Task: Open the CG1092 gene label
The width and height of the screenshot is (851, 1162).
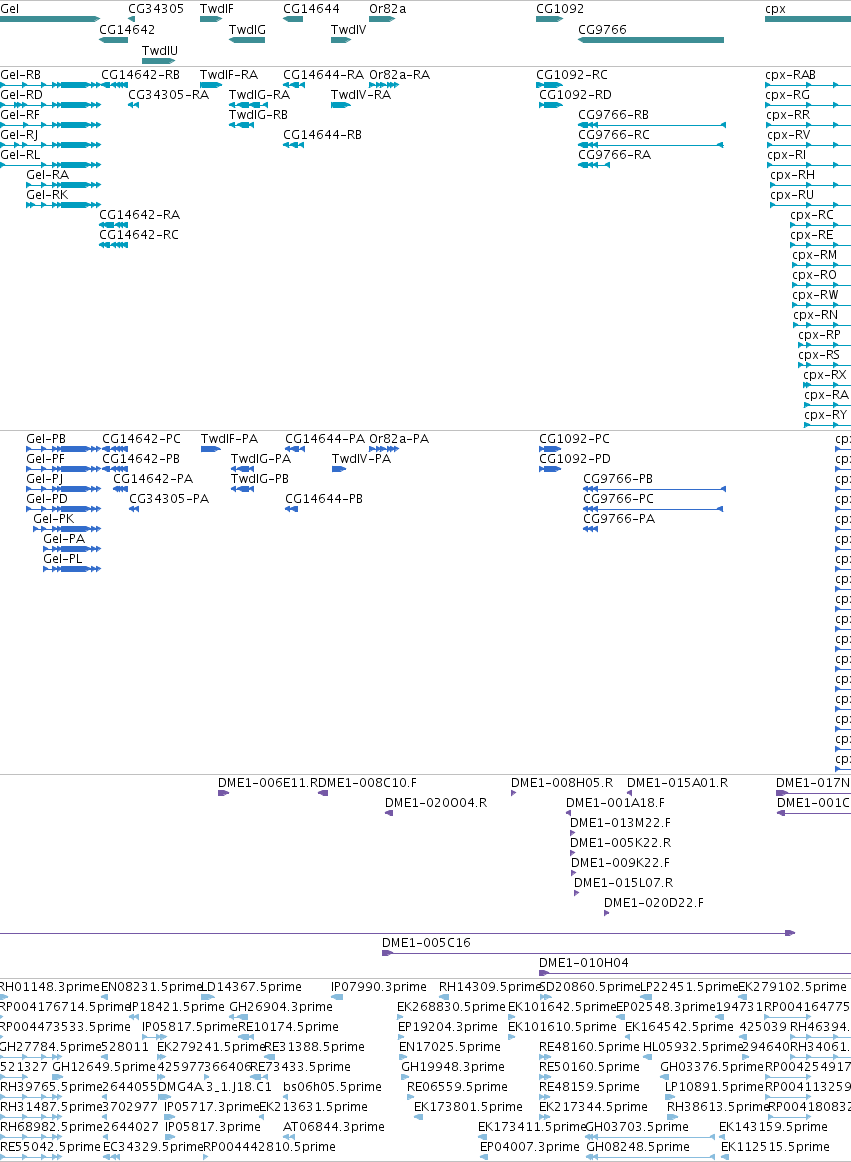Action: click(560, 9)
